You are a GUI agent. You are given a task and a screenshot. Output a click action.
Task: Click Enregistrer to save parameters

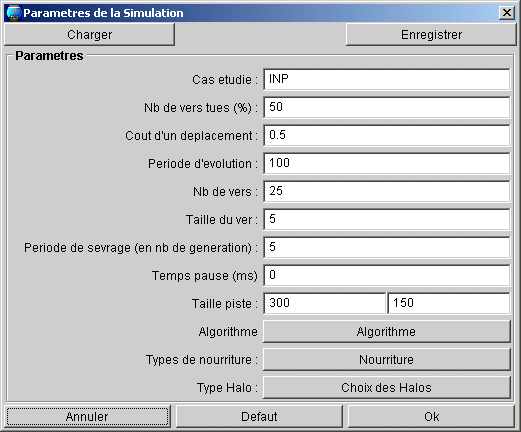431,35
